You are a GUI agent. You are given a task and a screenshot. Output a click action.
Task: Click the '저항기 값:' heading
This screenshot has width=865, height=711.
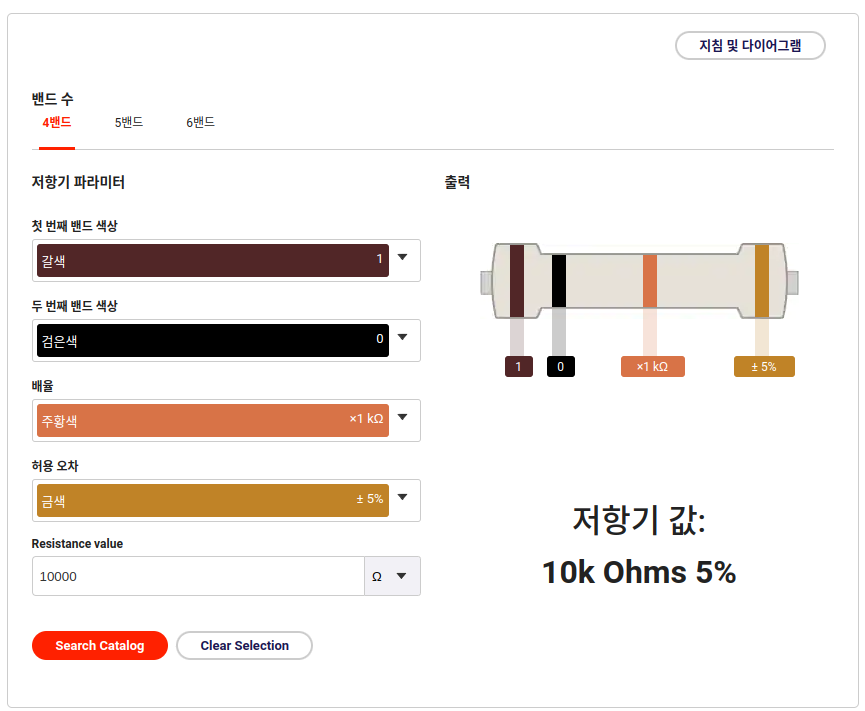click(x=639, y=520)
